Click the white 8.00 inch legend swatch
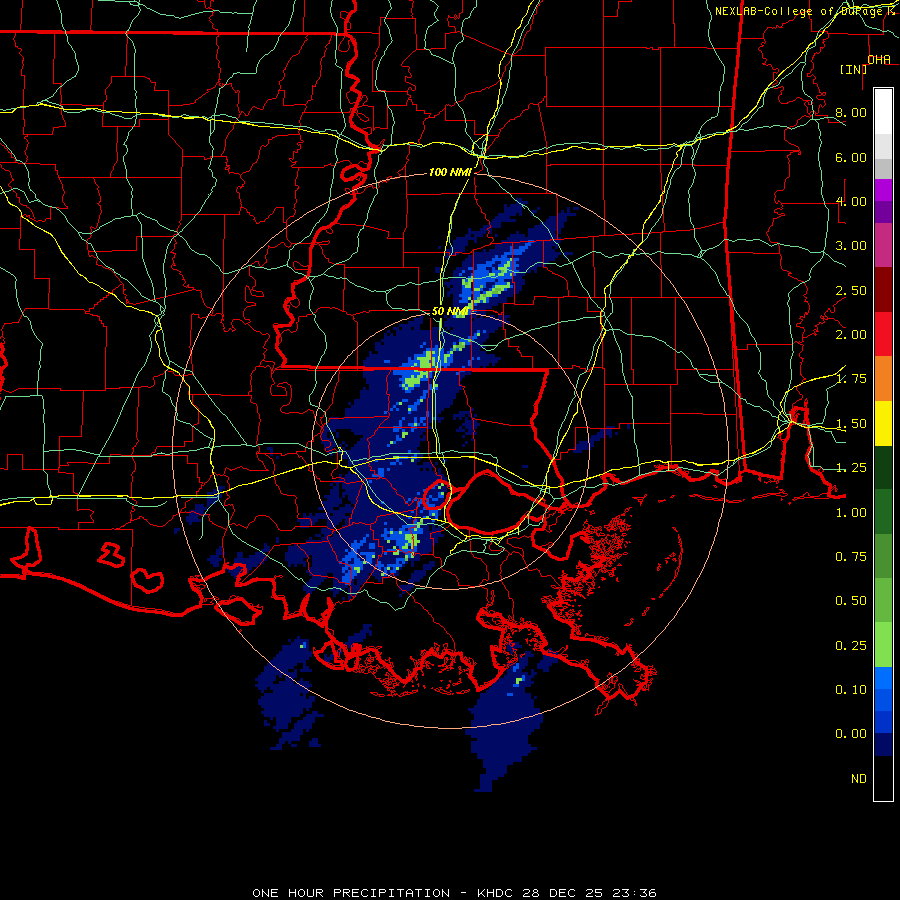The image size is (900, 900). (x=883, y=112)
